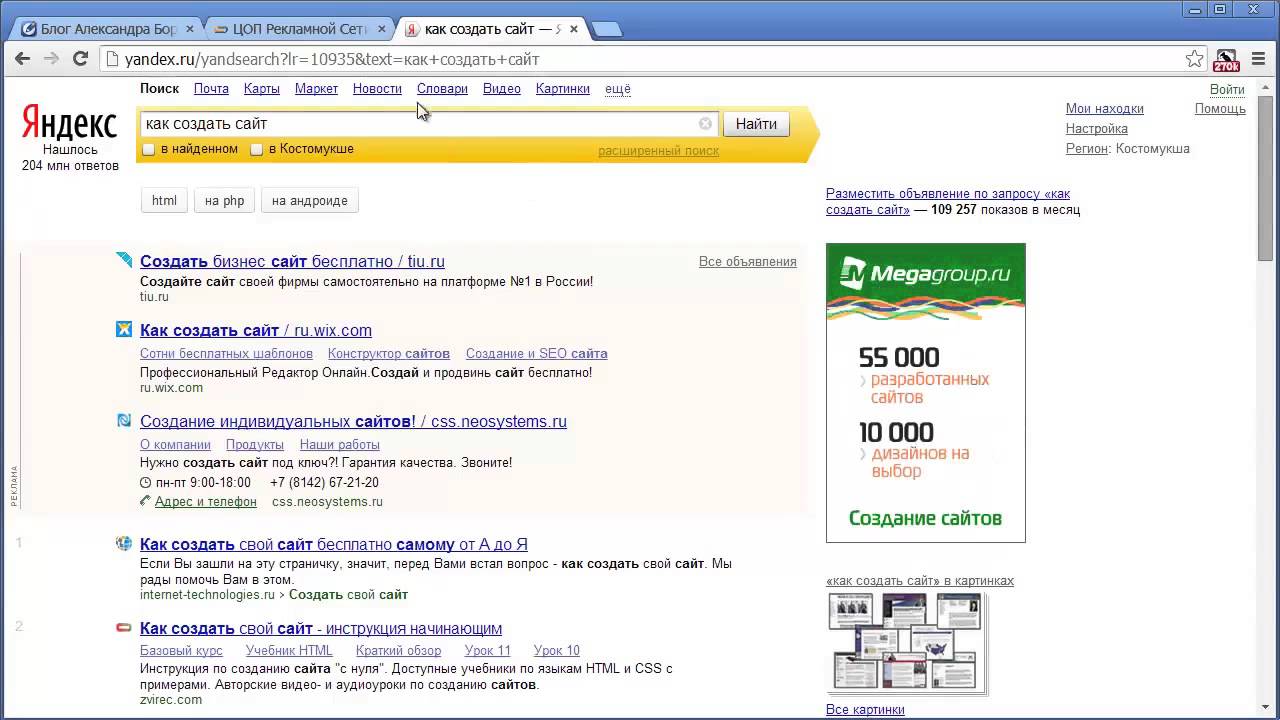The width and height of the screenshot is (1280, 720).
Task: Open the red 270k extension icon
Action: click(x=1226, y=60)
